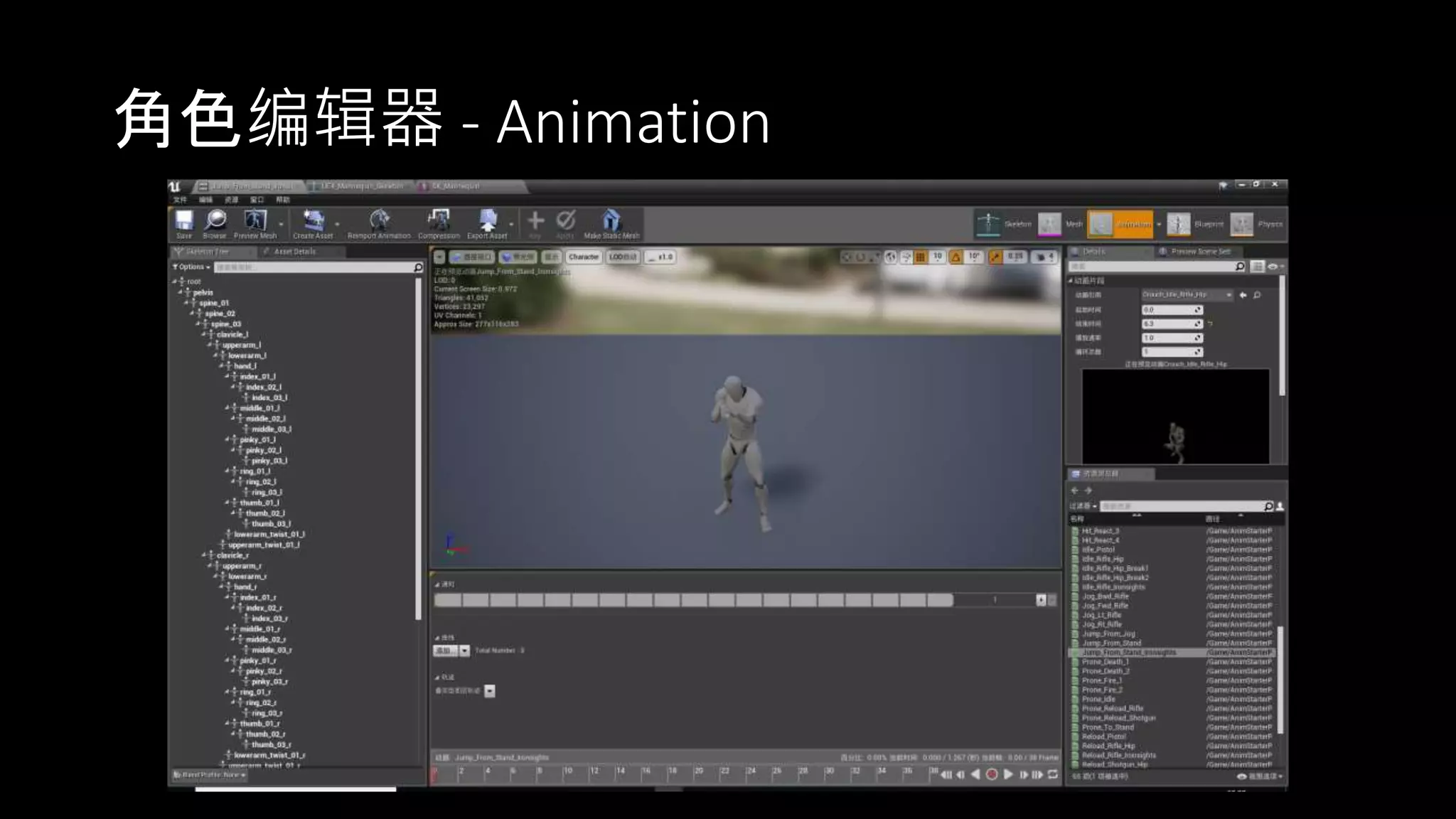Step one frame forward
This screenshot has width=1456, height=819.
tap(1024, 774)
